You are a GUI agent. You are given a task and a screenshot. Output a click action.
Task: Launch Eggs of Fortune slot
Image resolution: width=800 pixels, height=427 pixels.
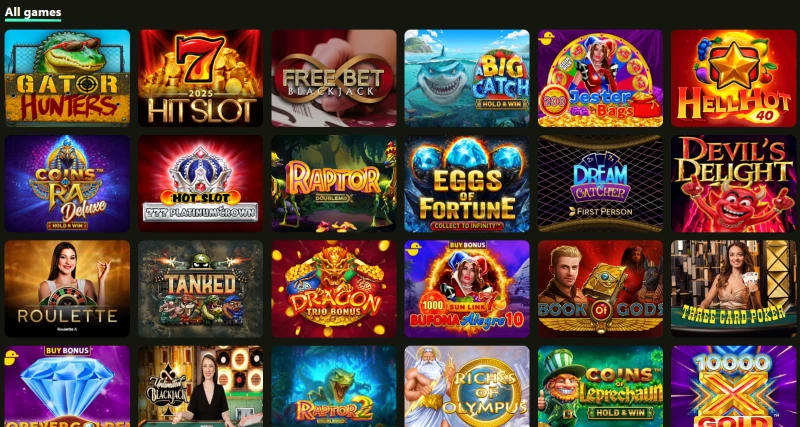[467, 184]
